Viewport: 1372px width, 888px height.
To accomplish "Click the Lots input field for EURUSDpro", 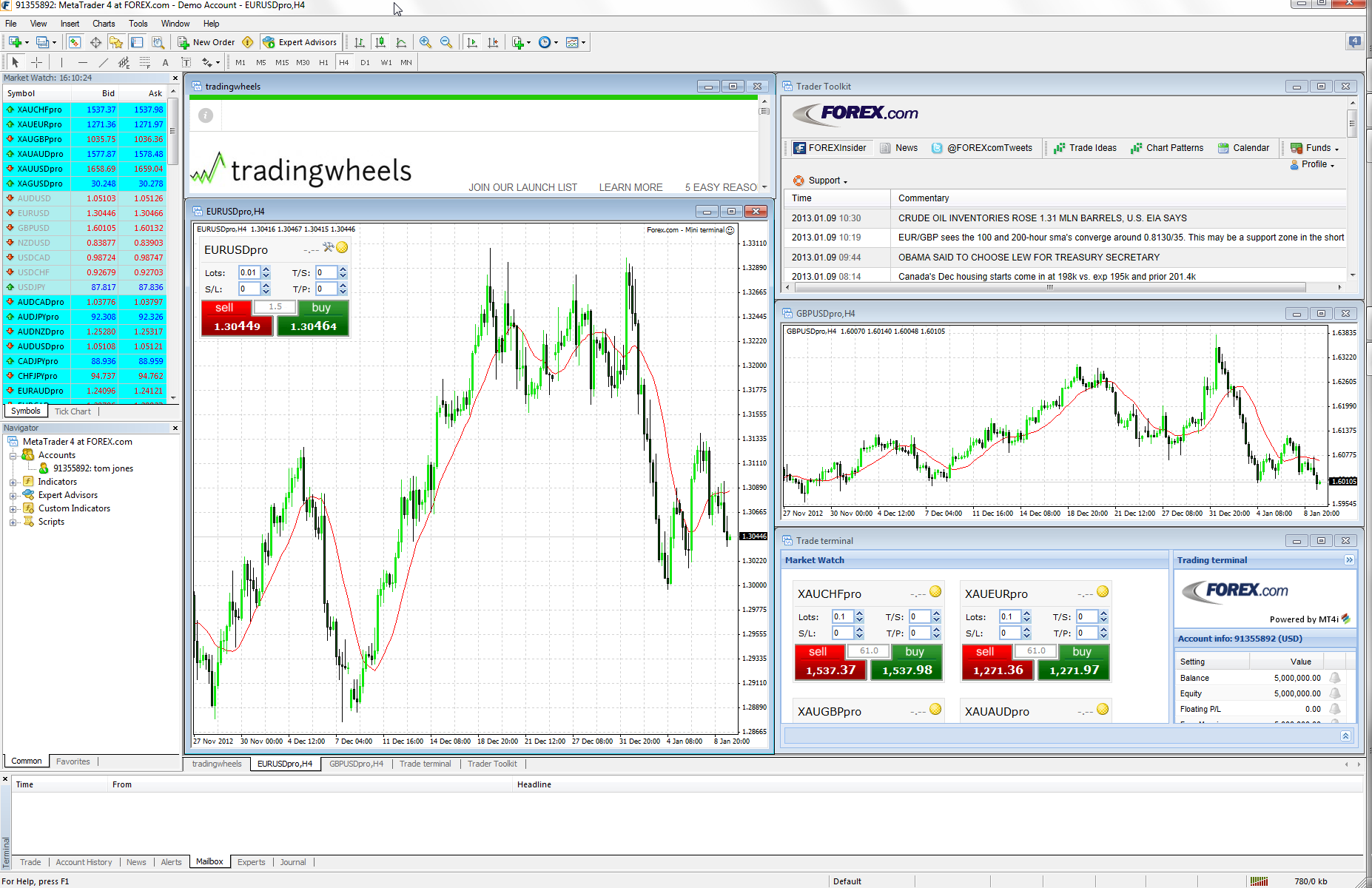I will coord(249,272).
